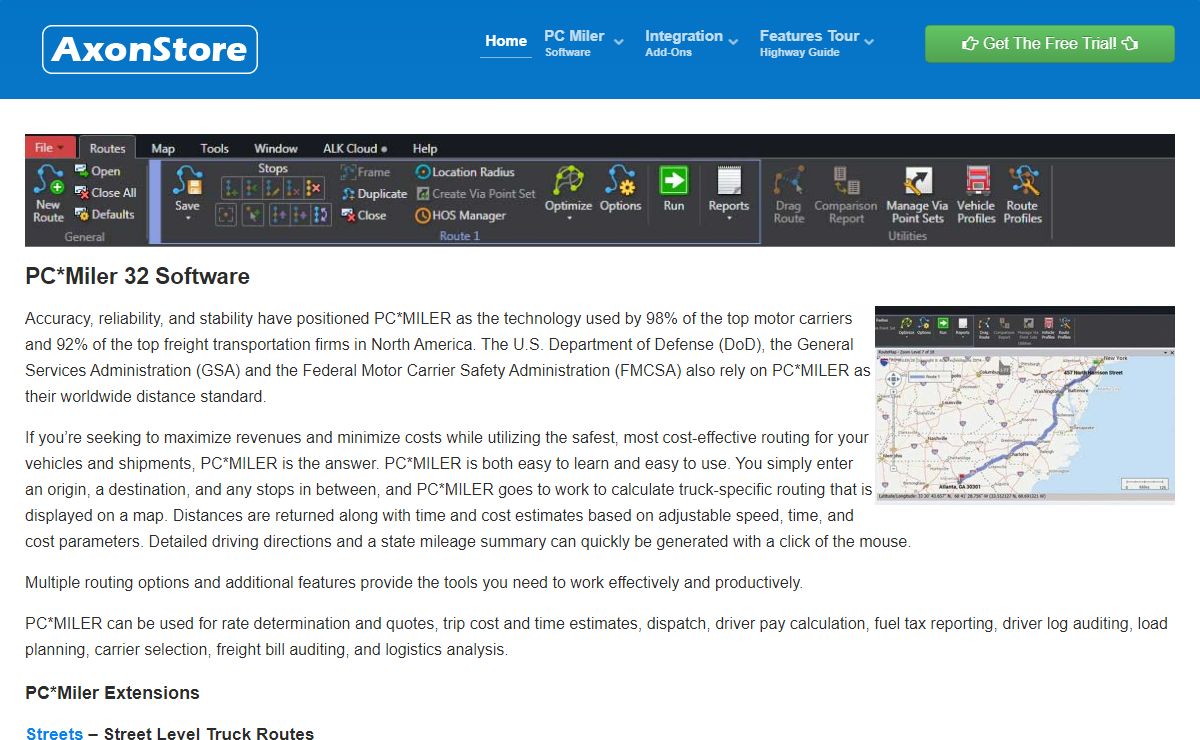
Task: Click Create Via Point Set
Action: [476, 194]
